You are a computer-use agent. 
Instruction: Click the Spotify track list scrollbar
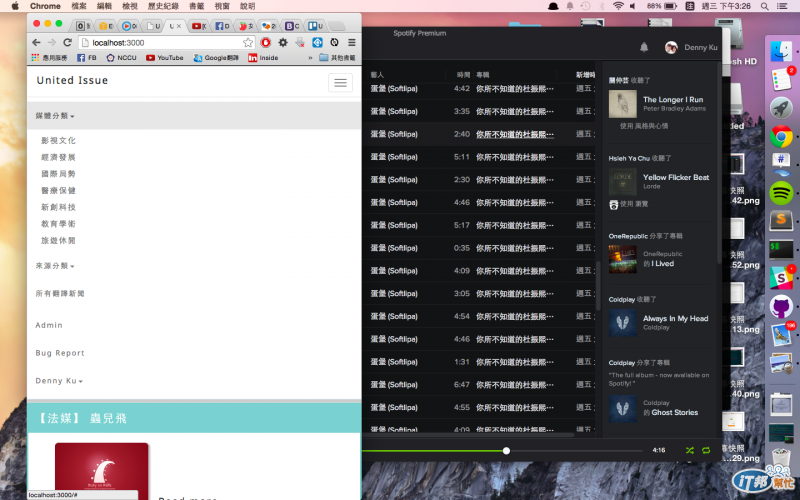(x=598, y=285)
